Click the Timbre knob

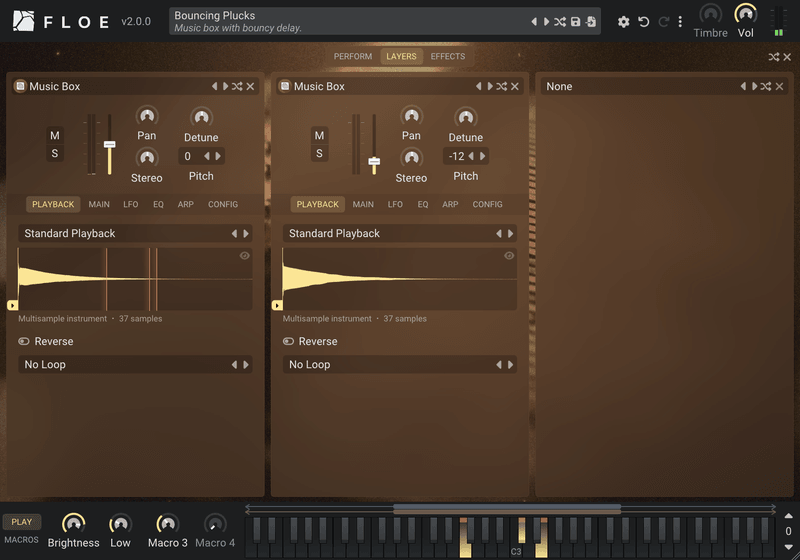[x=710, y=14]
